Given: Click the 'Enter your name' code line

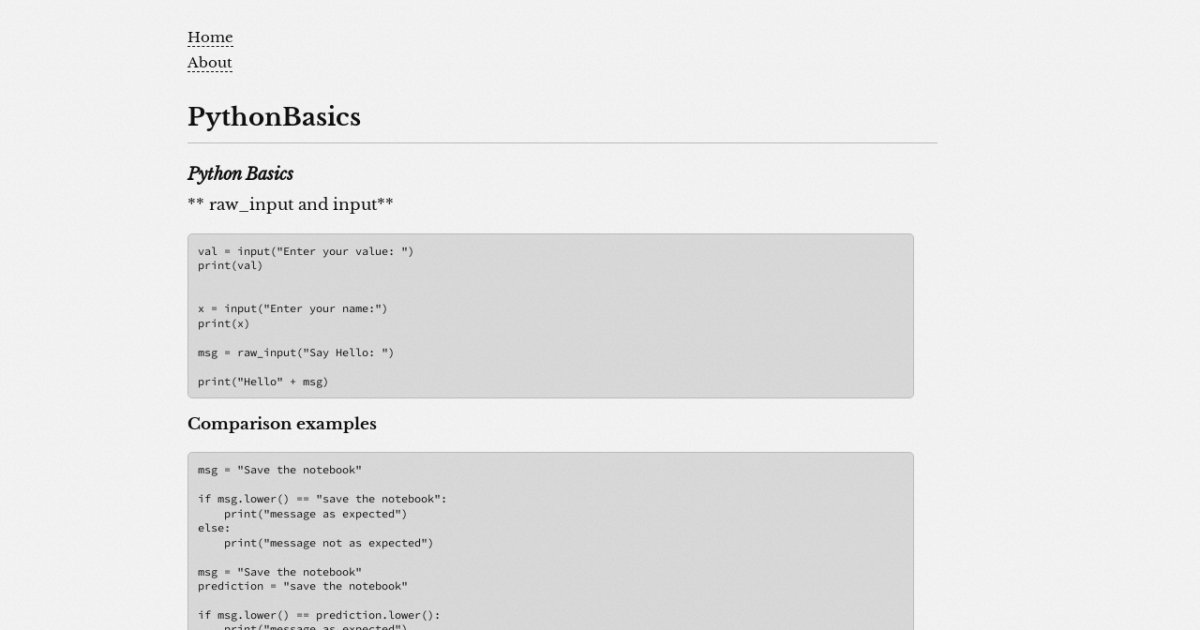Looking at the screenshot, I should click(292, 309).
